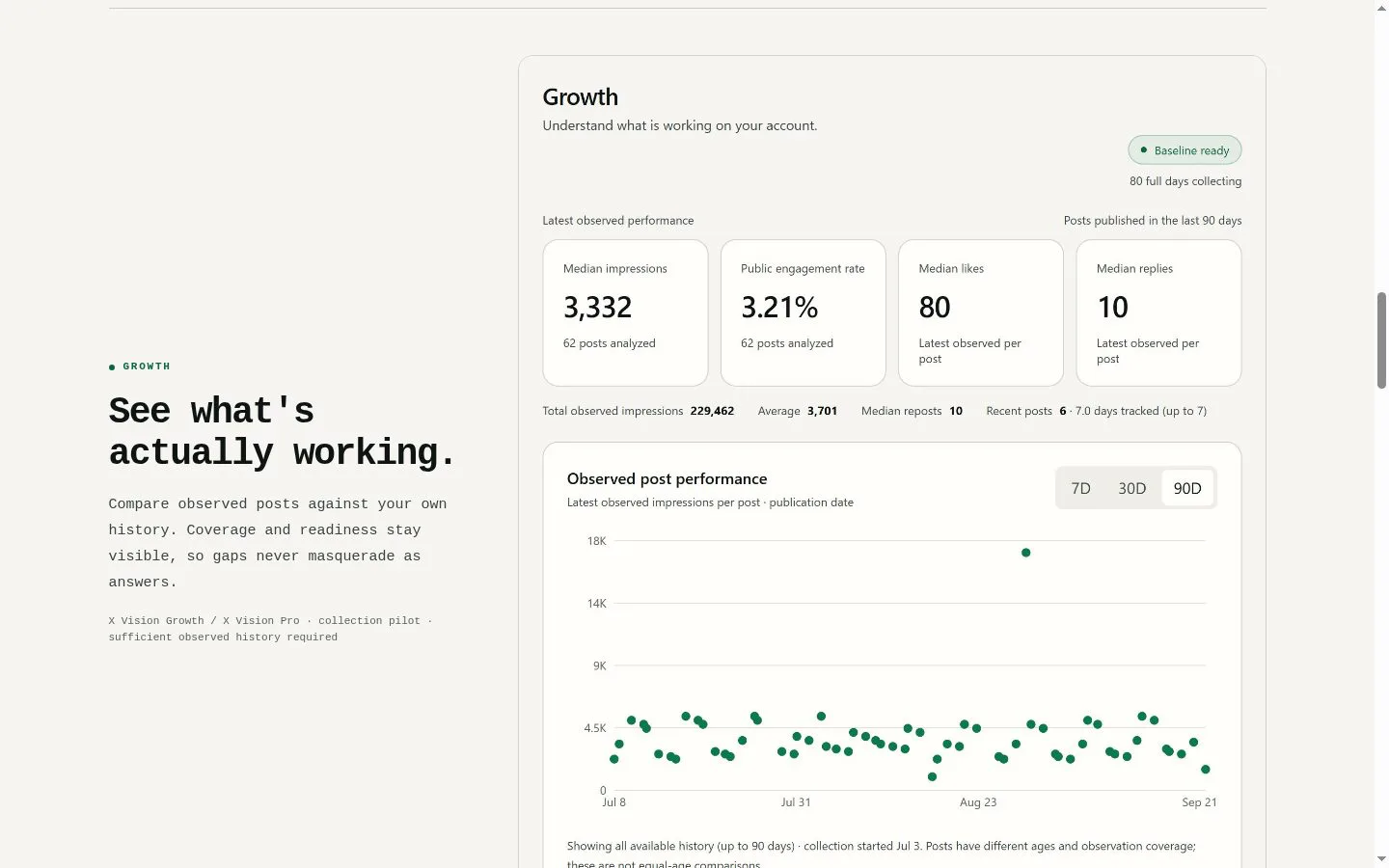This screenshot has height=868, width=1389.
Task: Click the 4.5K y-axis label
Action: click(x=595, y=728)
